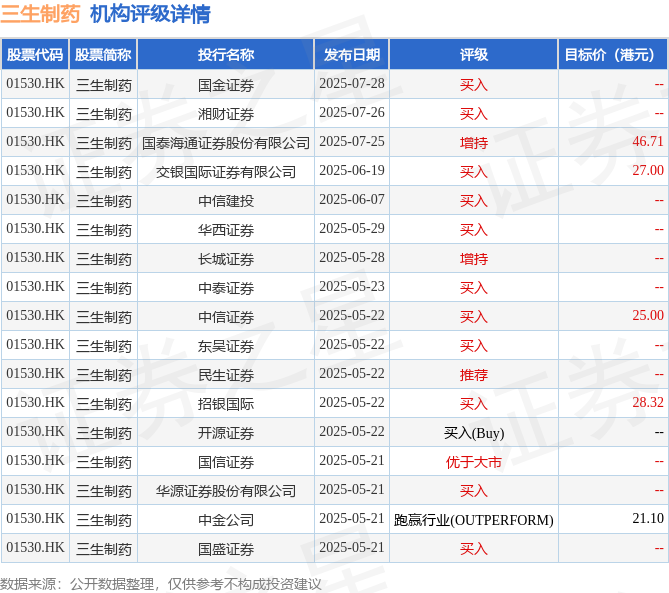Click the 推荐 rating for 民生证券
Image resolution: width=669 pixels, height=593 pixels.
pyautogui.click(x=474, y=375)
